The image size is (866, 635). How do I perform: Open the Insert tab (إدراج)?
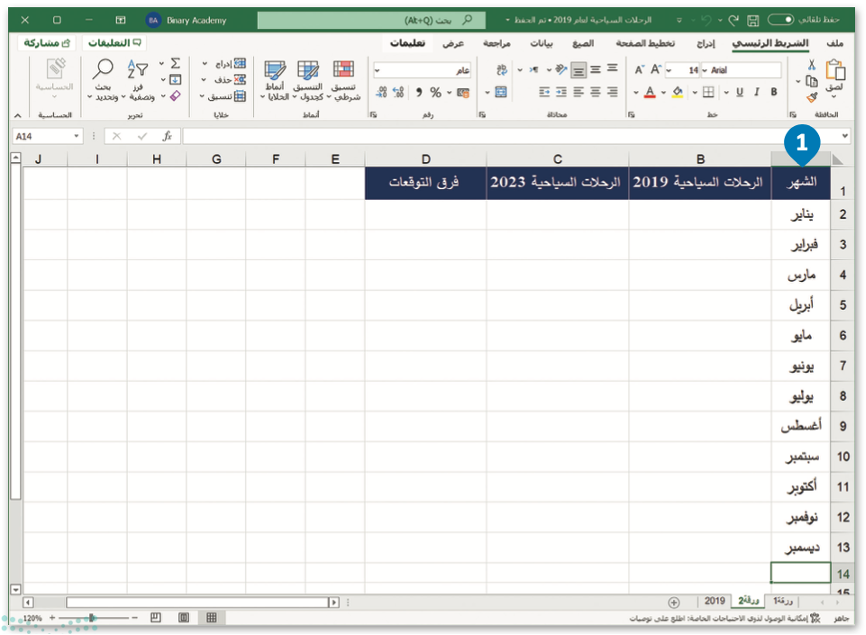(x=706, y=43)
